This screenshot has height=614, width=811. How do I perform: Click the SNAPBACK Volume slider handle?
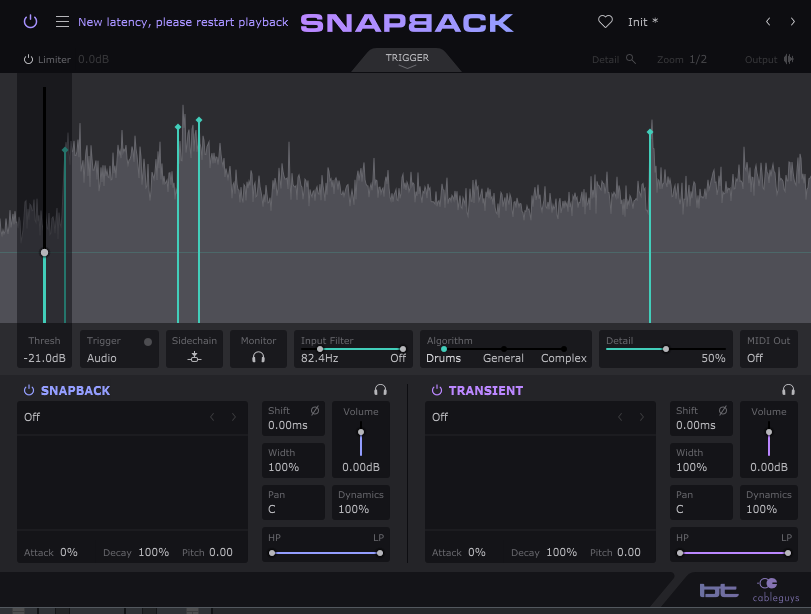(361, 432)
